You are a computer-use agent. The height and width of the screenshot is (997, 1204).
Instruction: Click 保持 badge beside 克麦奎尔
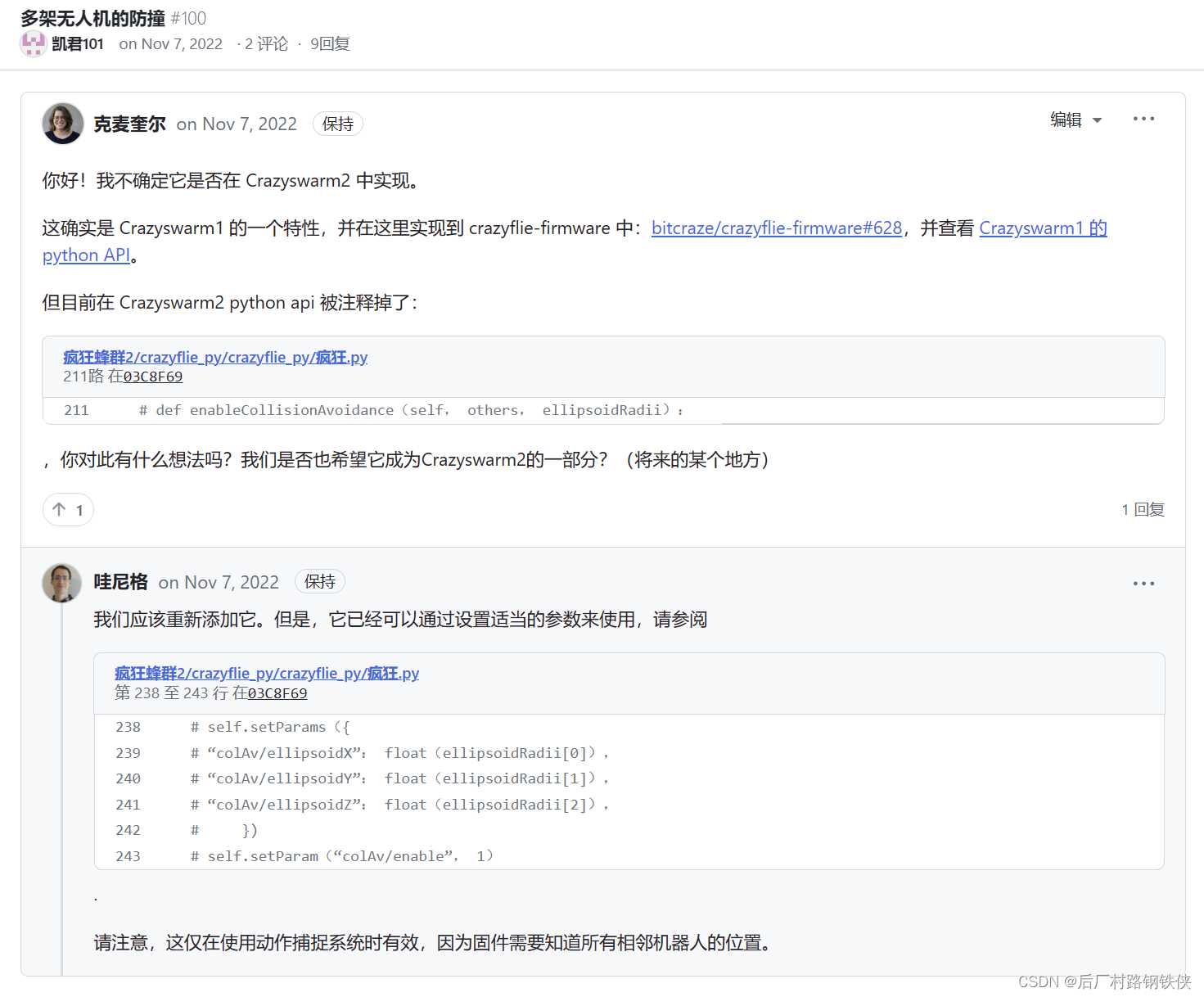(x=338, y=124)
